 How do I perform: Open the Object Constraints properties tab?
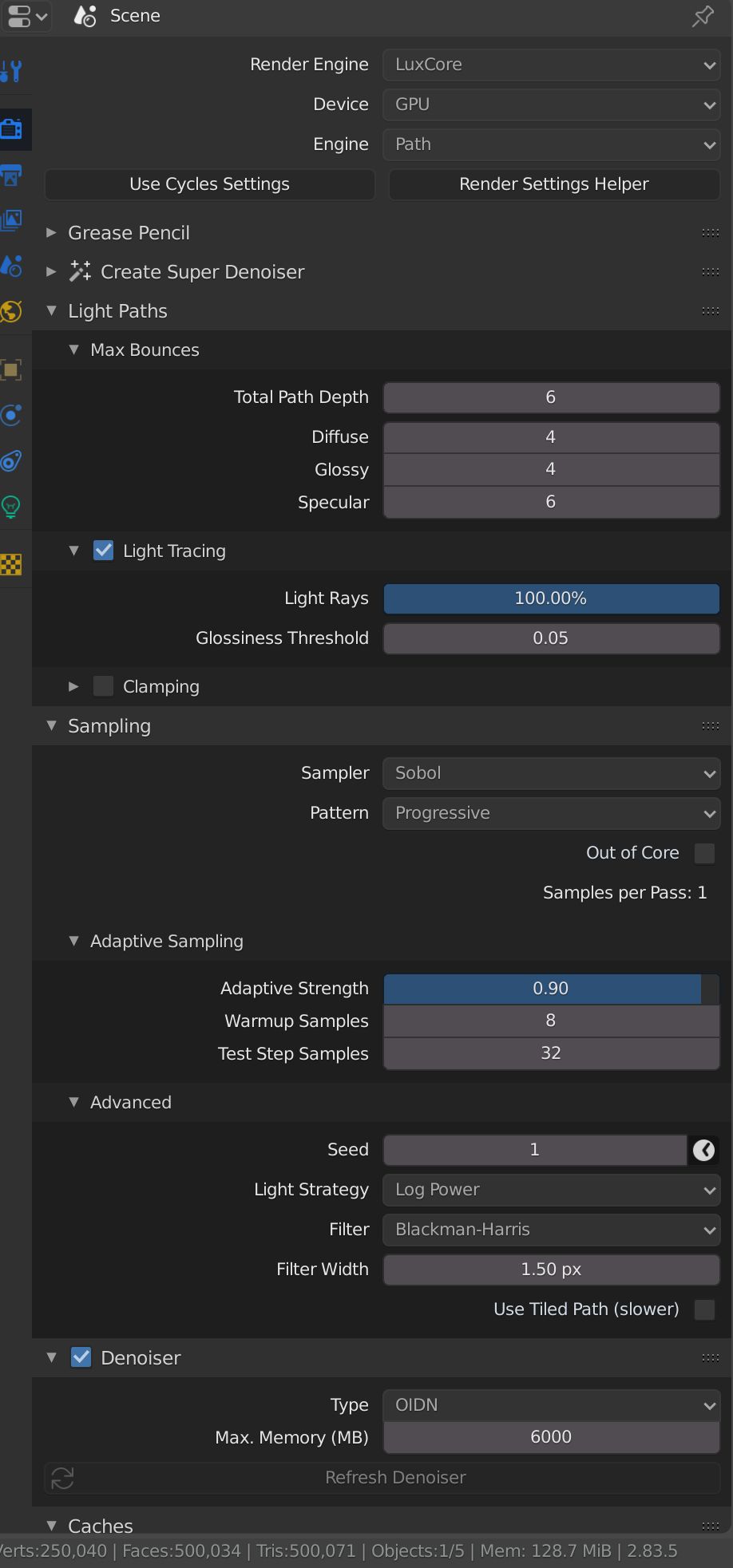(x=11, y=461)
